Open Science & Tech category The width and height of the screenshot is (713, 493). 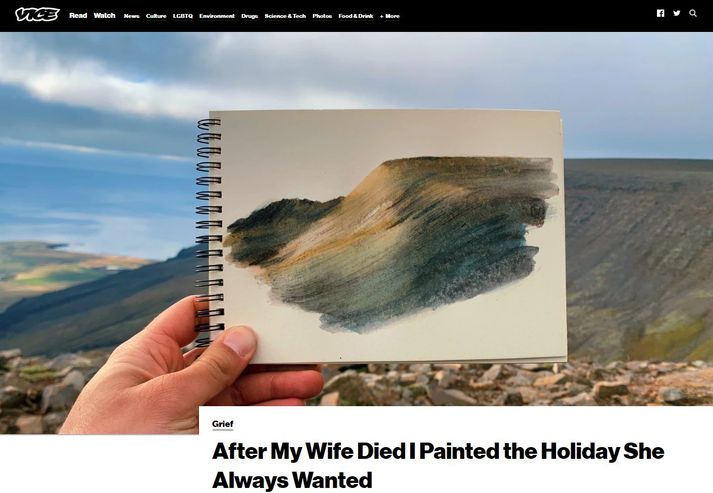[x=285, y=16]
